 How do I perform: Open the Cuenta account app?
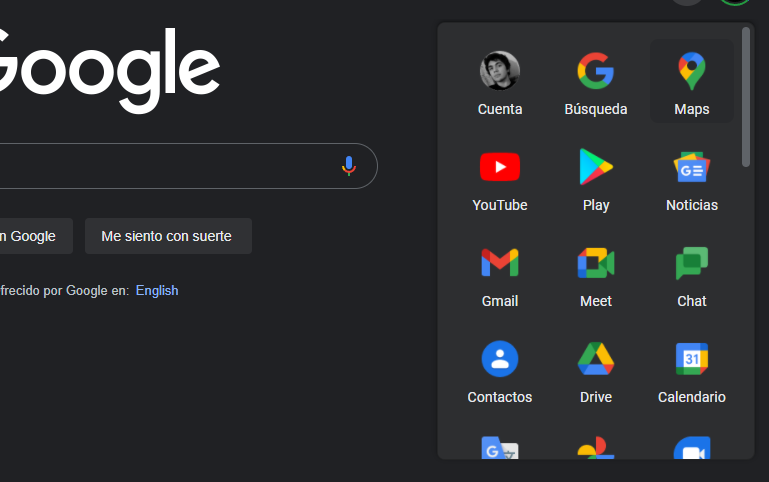(500, 82)
